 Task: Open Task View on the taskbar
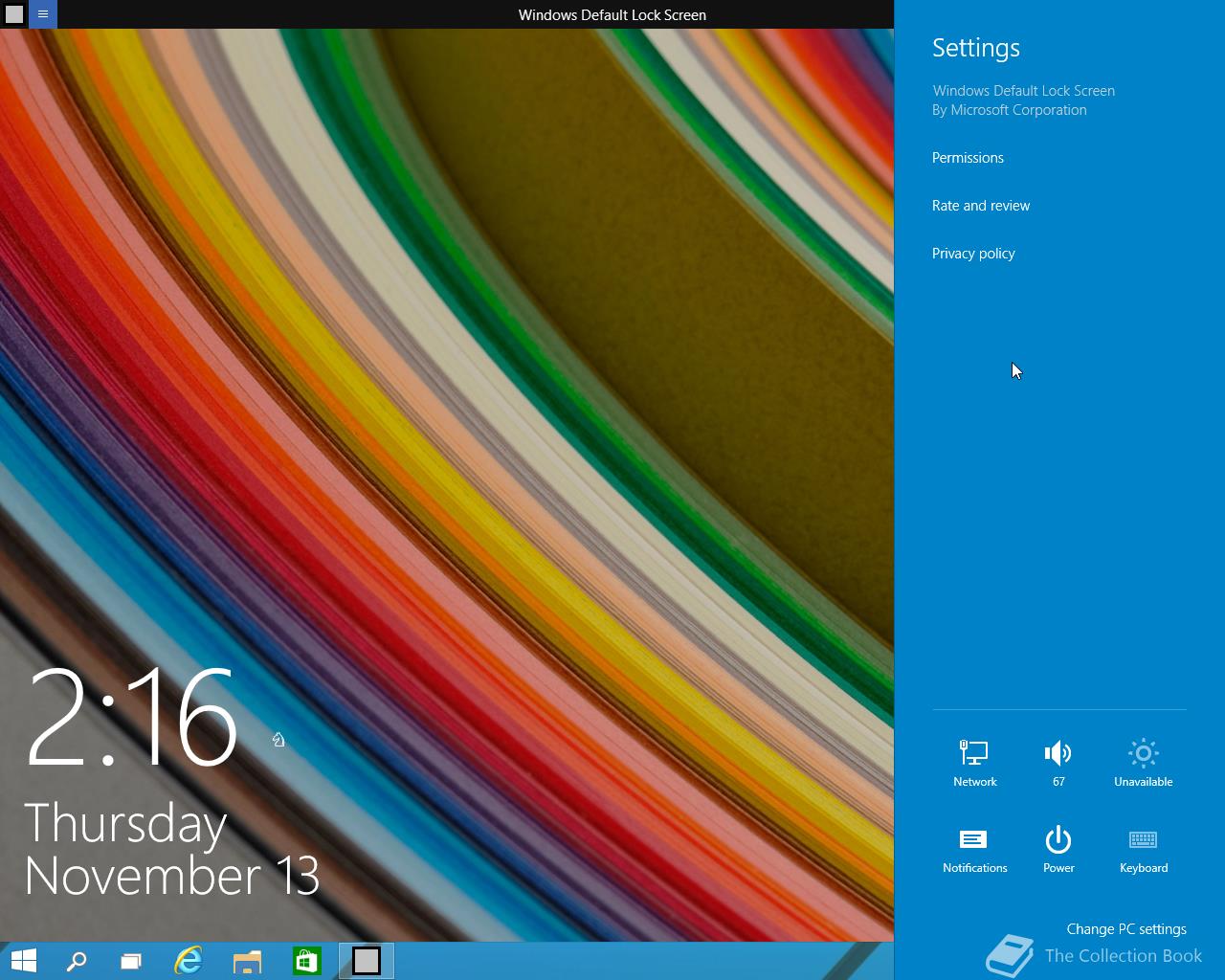pyautogui.click(x=131, y=961)
